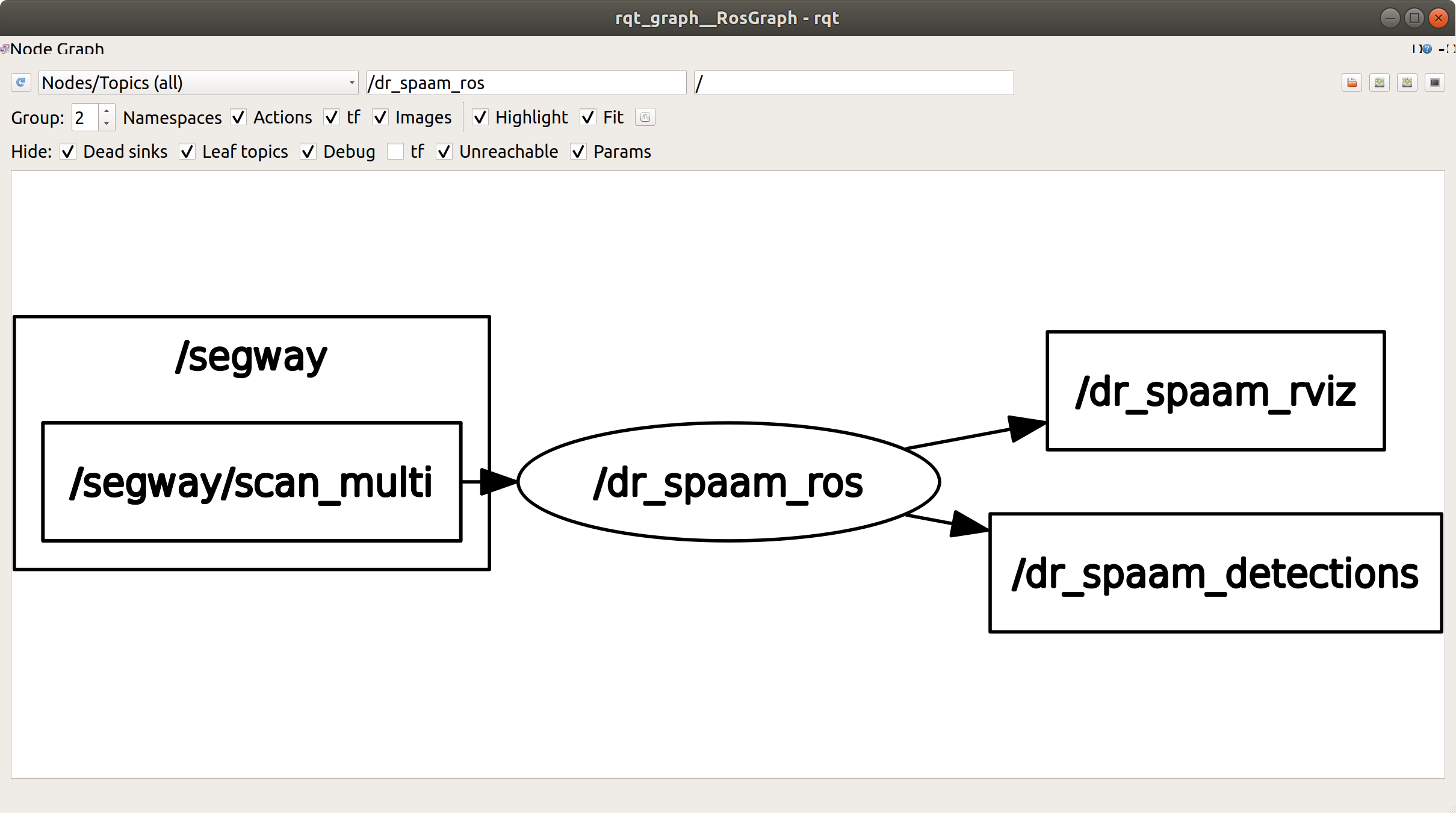Image resolution: width=1456 pixels, height=813 pixels.
Task: Click the Node Graph plugin icon in the title
Action: click(x=5, y=49)
